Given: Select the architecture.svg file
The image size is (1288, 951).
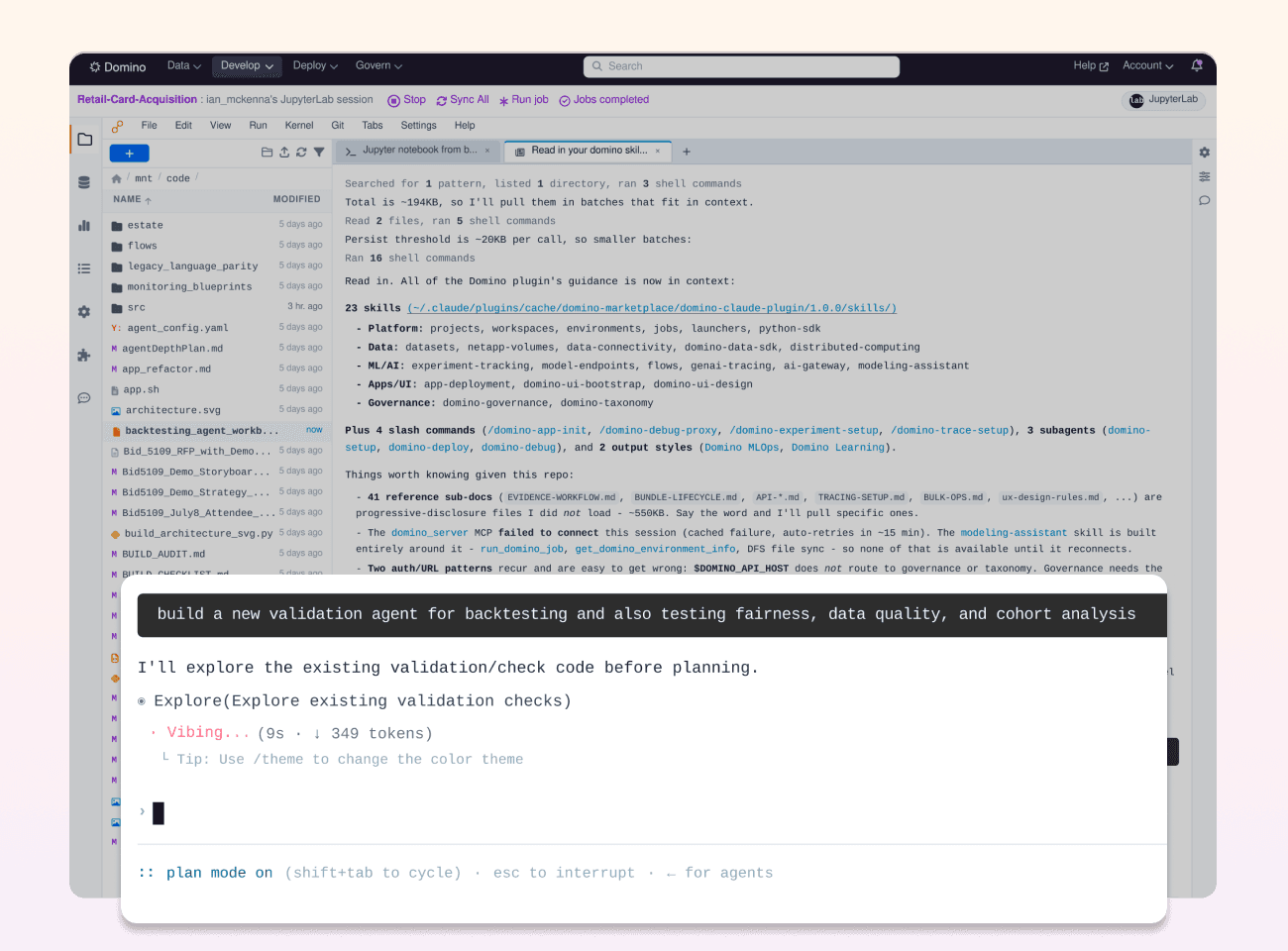Looking at the screenshot, I should [x=216, y=410].
